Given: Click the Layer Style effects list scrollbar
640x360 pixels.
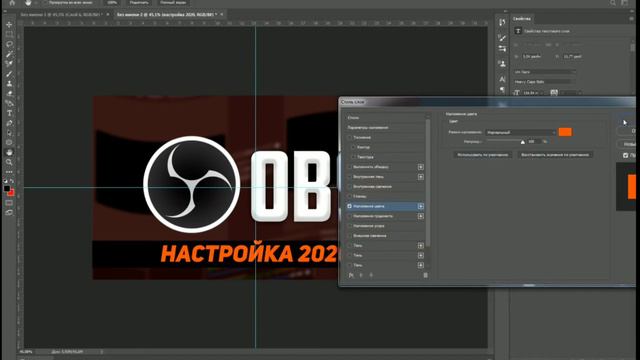Looking at the screenshot, I should click(x=427, y=184).
